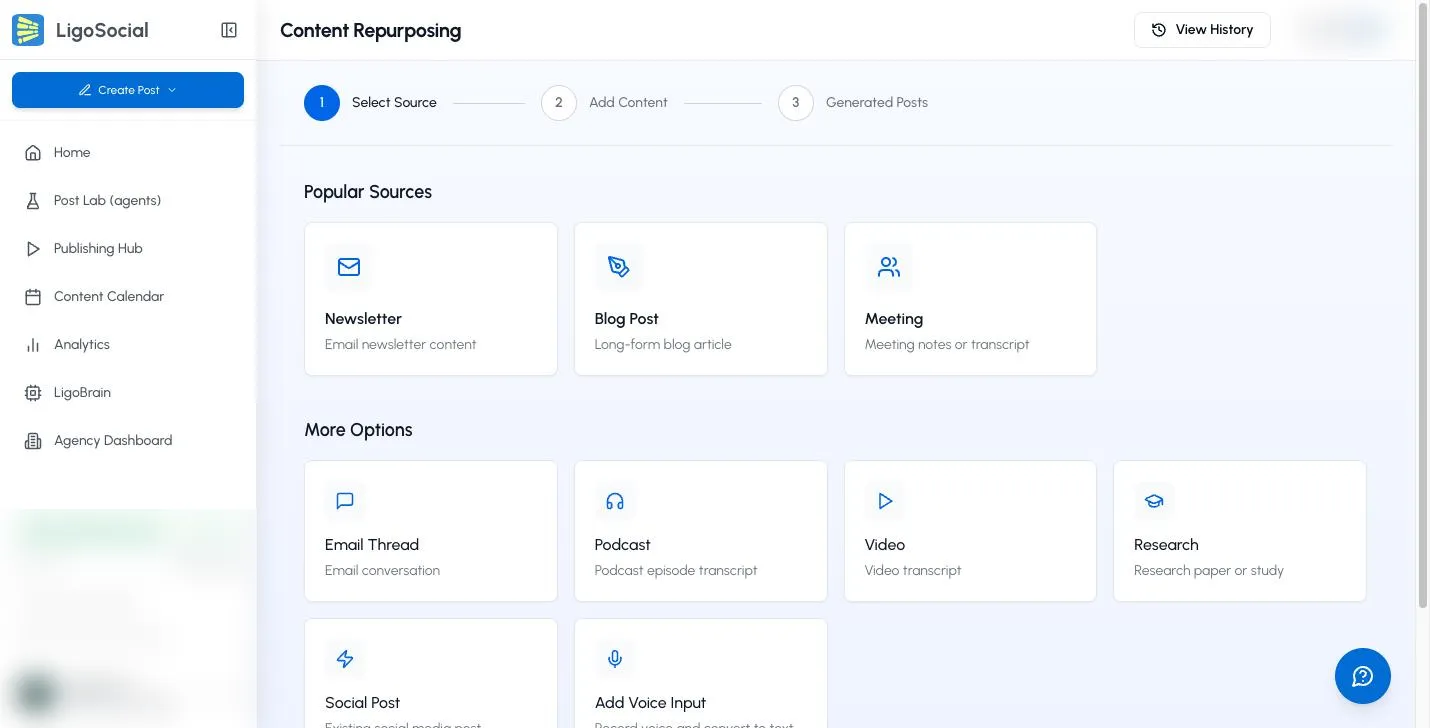
Task: Click the Home house icon
Action: (33, 153)
